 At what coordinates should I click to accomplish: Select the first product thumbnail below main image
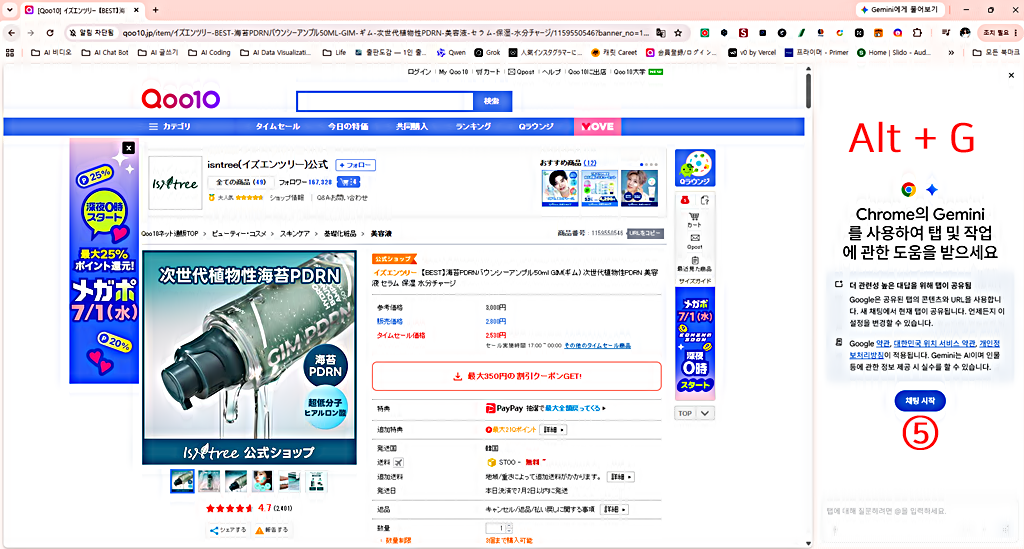tap(182, 481)
